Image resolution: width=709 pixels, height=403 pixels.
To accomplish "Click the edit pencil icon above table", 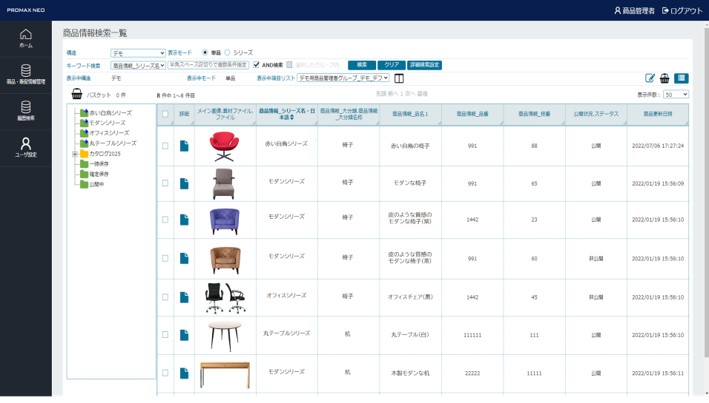I will coord(650,78).
